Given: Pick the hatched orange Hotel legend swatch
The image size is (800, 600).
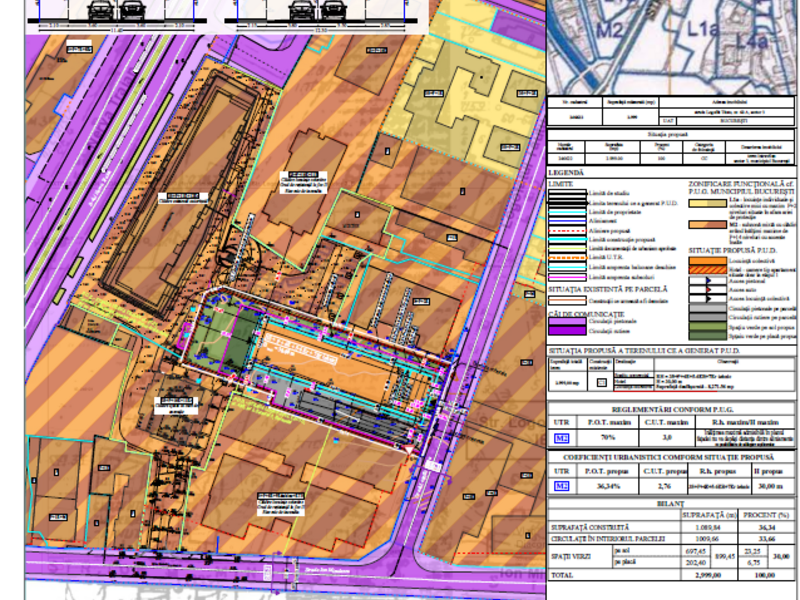Looking at the screenshot, I should 708,270.
